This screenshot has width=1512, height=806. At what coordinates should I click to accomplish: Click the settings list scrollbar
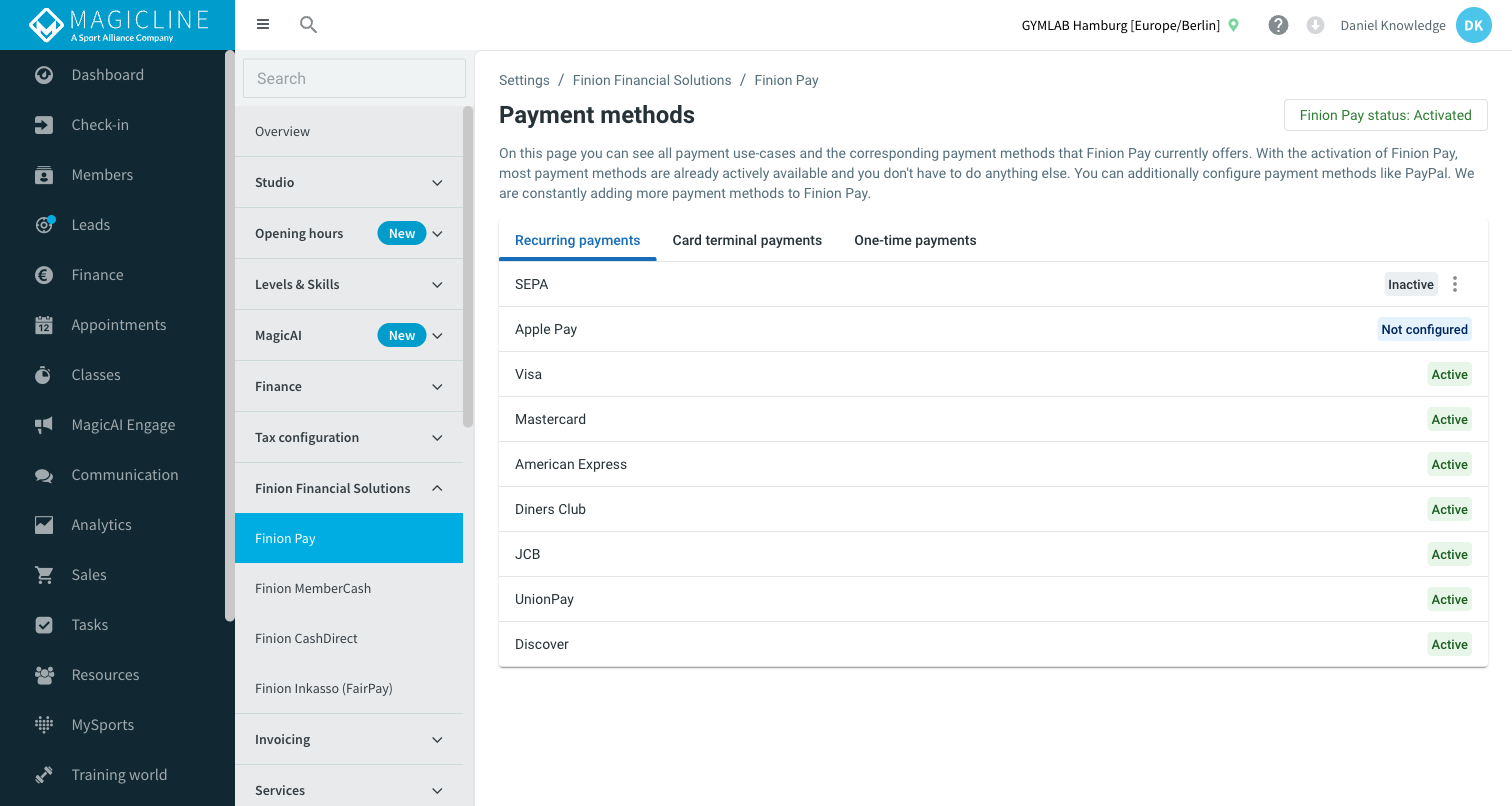click(x=468, y=267)
